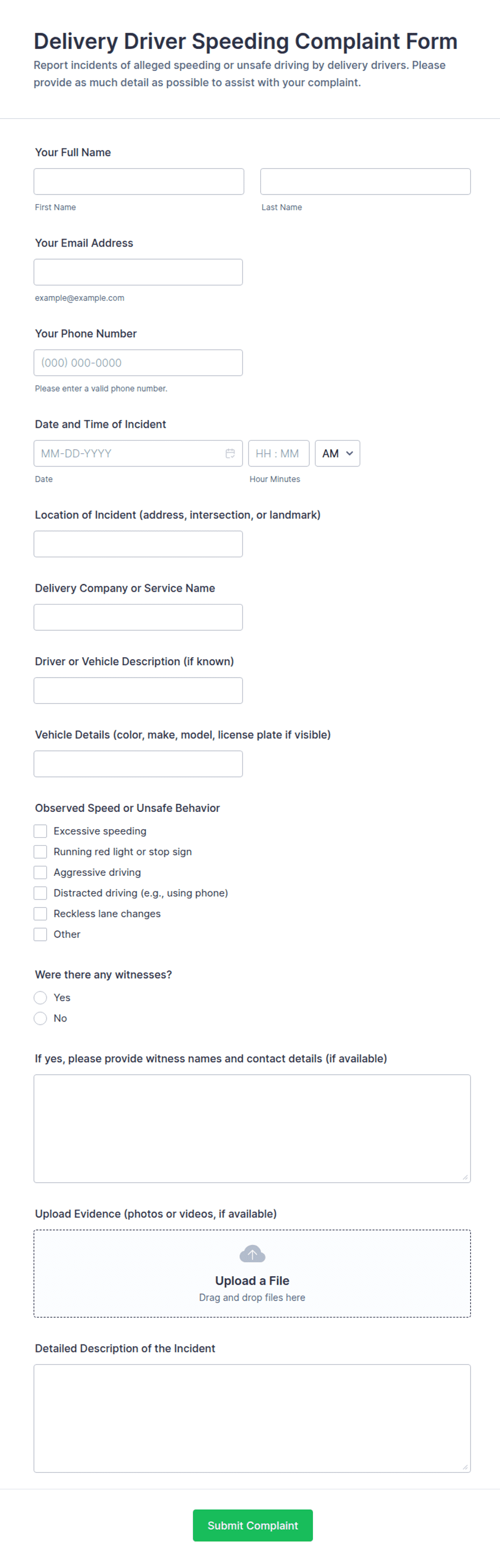Image resolution: width=500 pixels, height=1568 pixels.
Task: Select Yes for witnesses
Action: [x=41, y=998]
